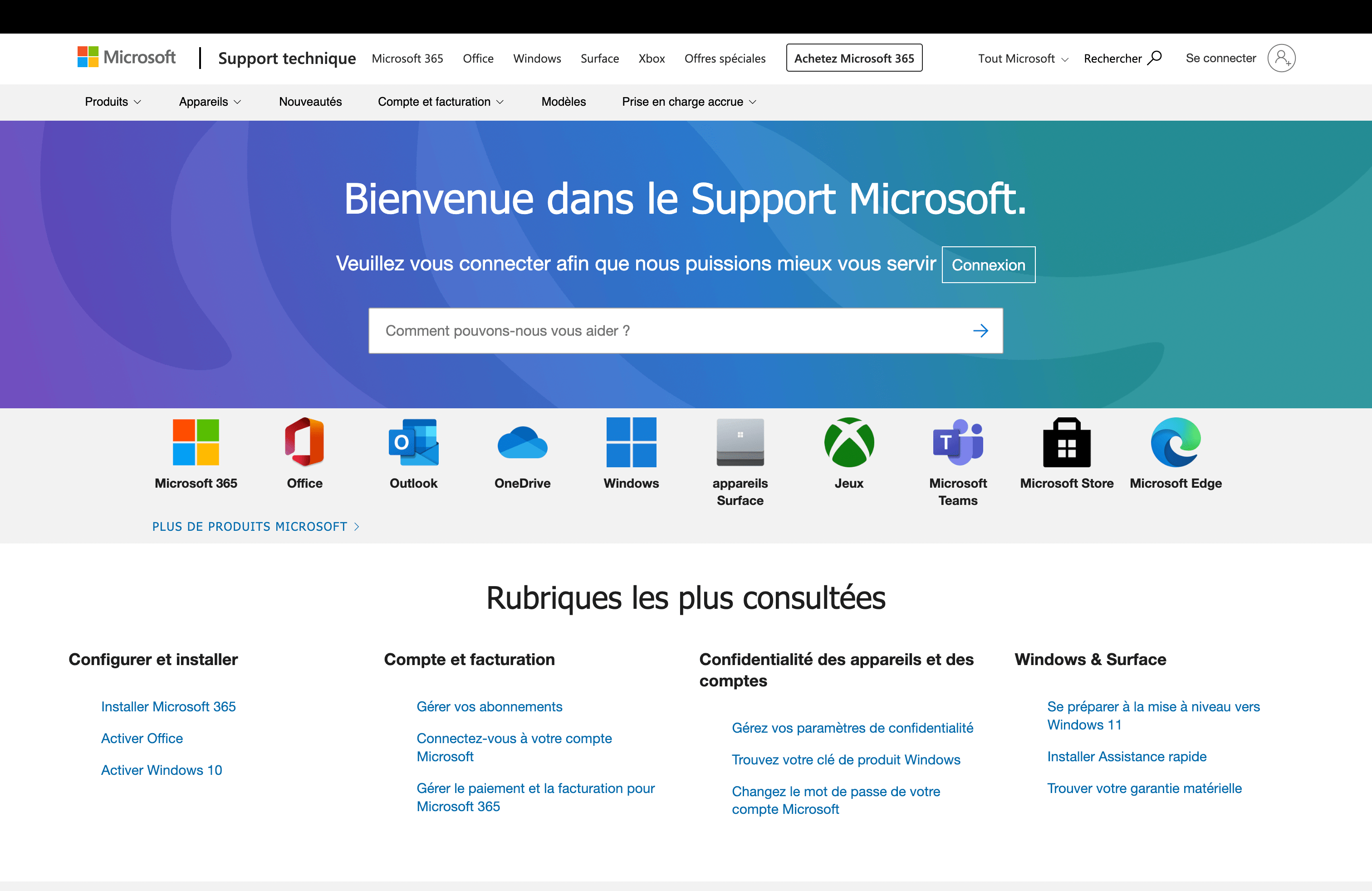Expand Compte et facturation menu

[441, 102]
